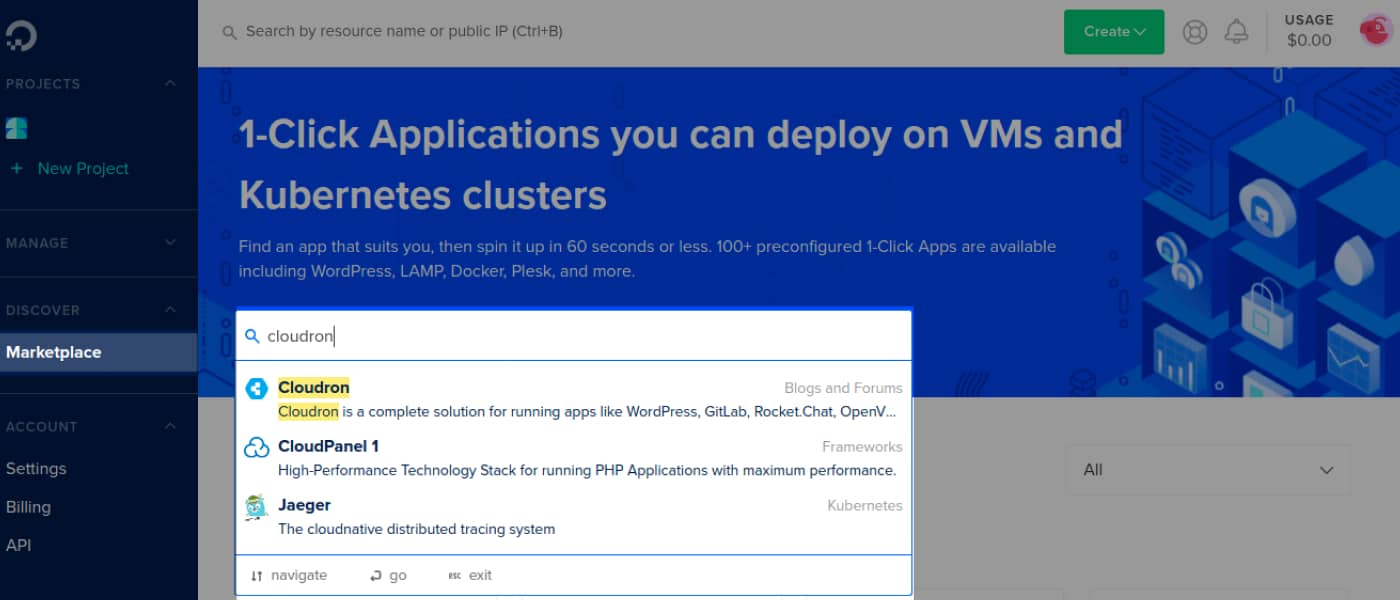Open API in the sidebar
1400x600 pixels.
click(18, 545)
